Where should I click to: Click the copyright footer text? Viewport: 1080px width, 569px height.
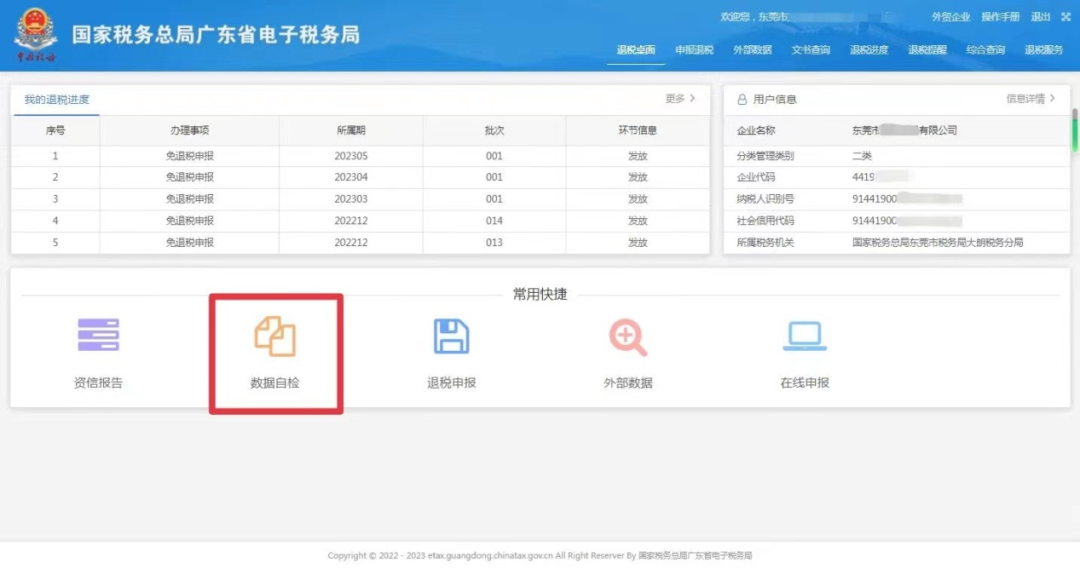539,555
